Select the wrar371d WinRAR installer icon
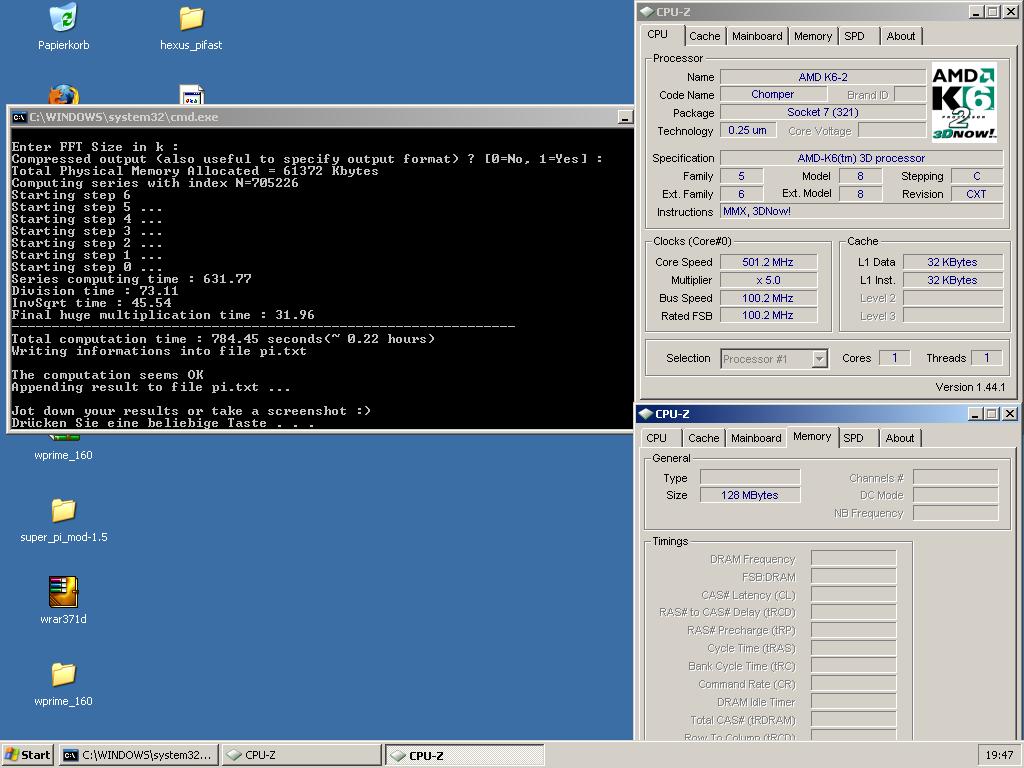1024x768 pixels. 63,592
